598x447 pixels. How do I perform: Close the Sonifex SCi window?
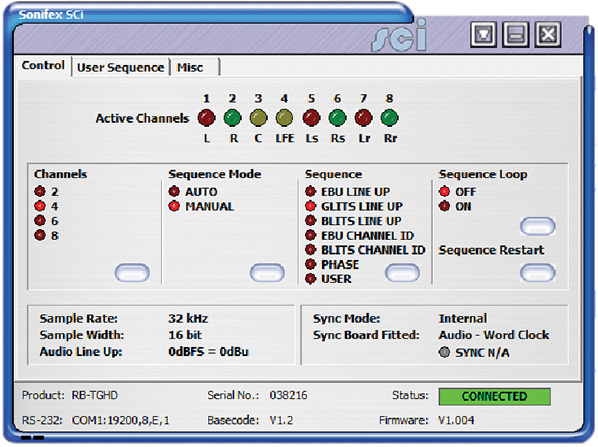tap(548, 34)
